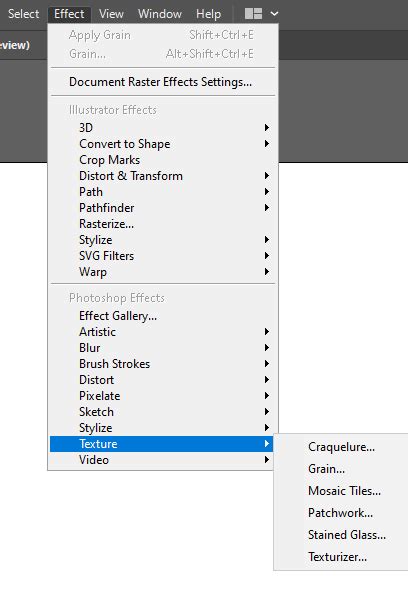Expand the Distort & Transform submenu
408x591 pixels.
pyautogui.click(x=163, y=176)
